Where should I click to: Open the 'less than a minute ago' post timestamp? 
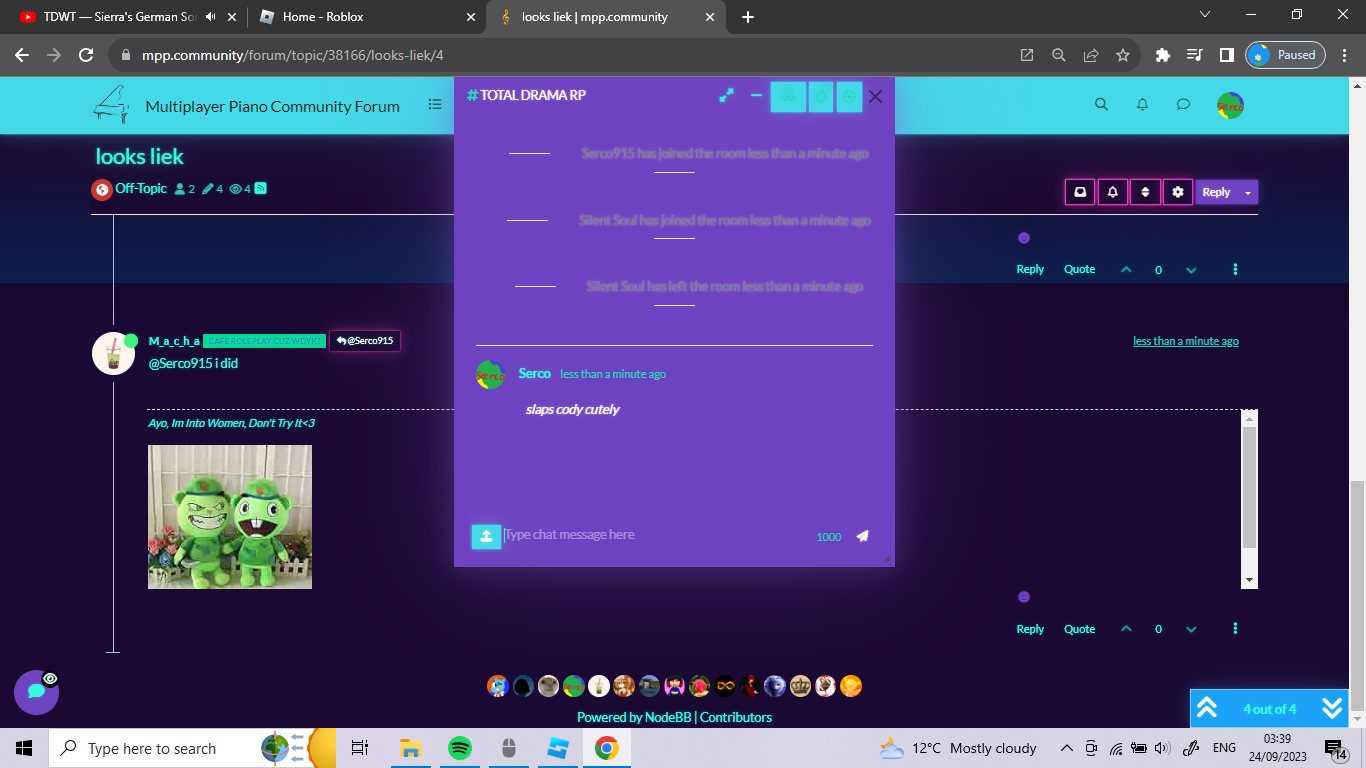coord(1185,341)
